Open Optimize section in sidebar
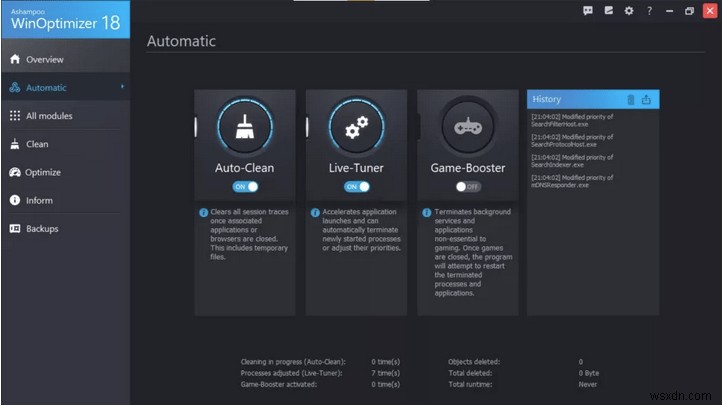 (x=65, y=172)
